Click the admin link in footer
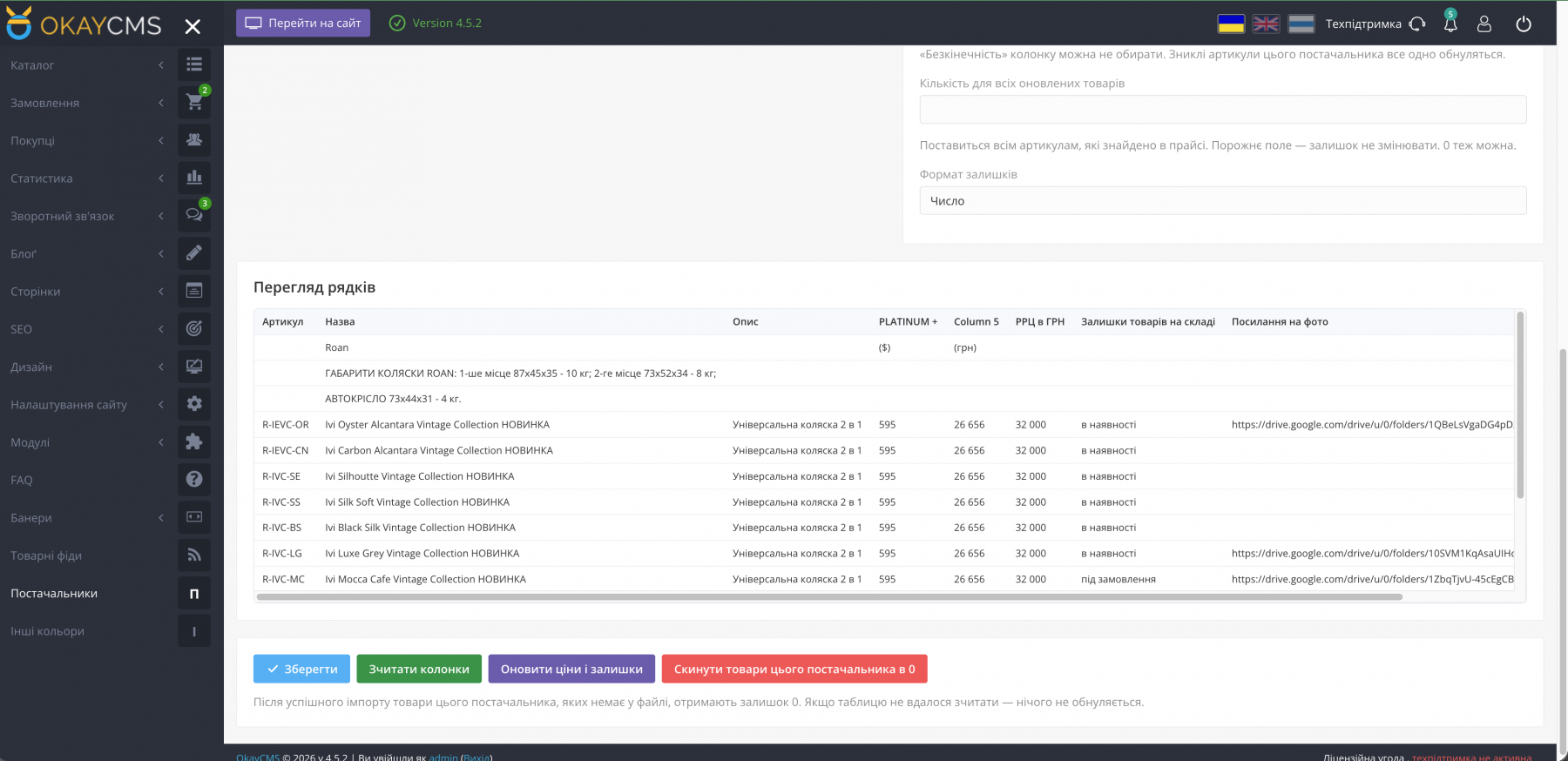Screen dimensions: 1568x761 point(443,757)
